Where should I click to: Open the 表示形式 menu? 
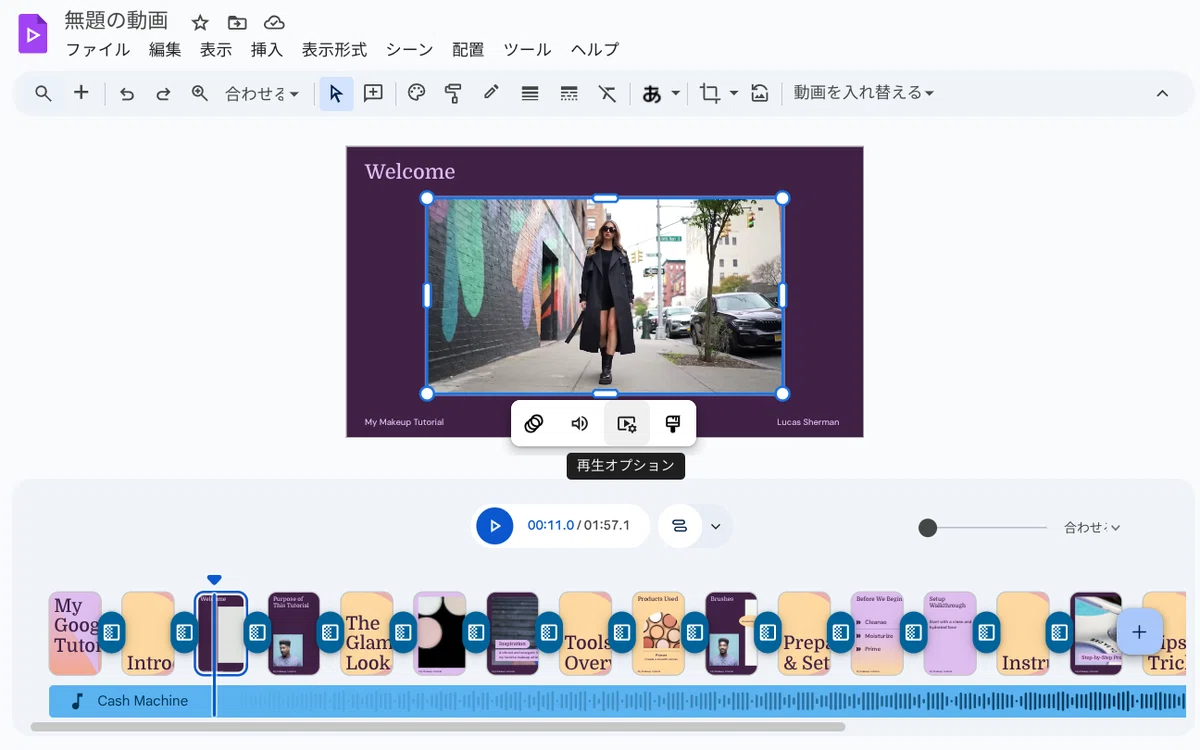(x=334, y=50)
